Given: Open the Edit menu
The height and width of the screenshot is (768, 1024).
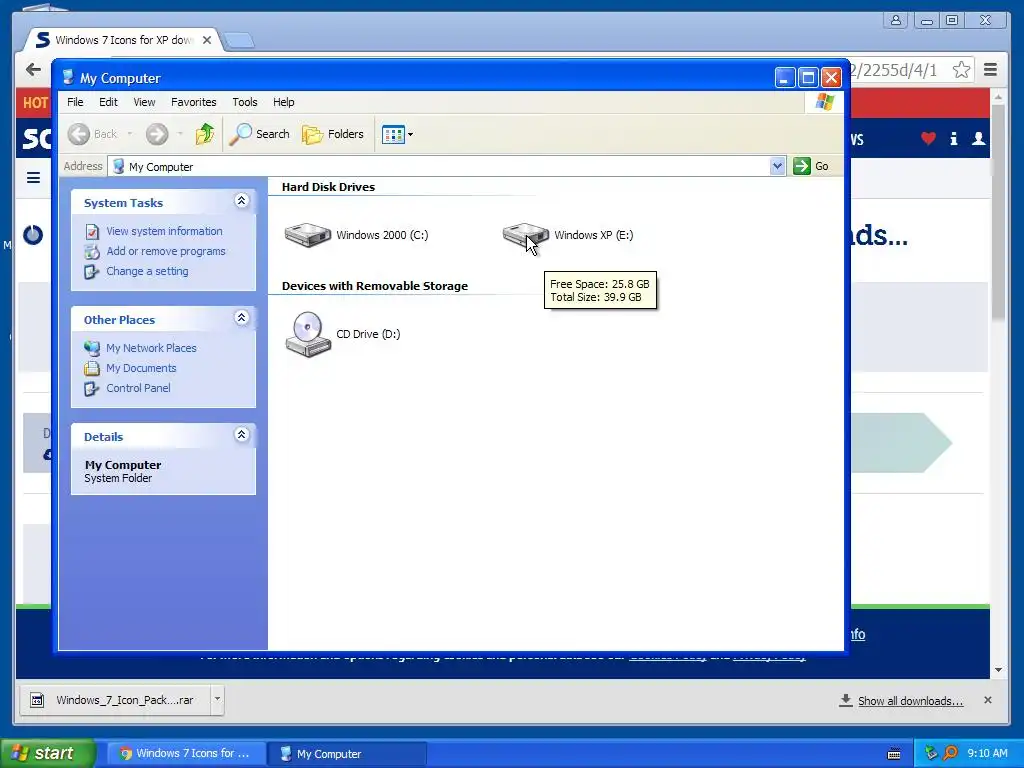Looking at the screenshot, I should 108,102.
